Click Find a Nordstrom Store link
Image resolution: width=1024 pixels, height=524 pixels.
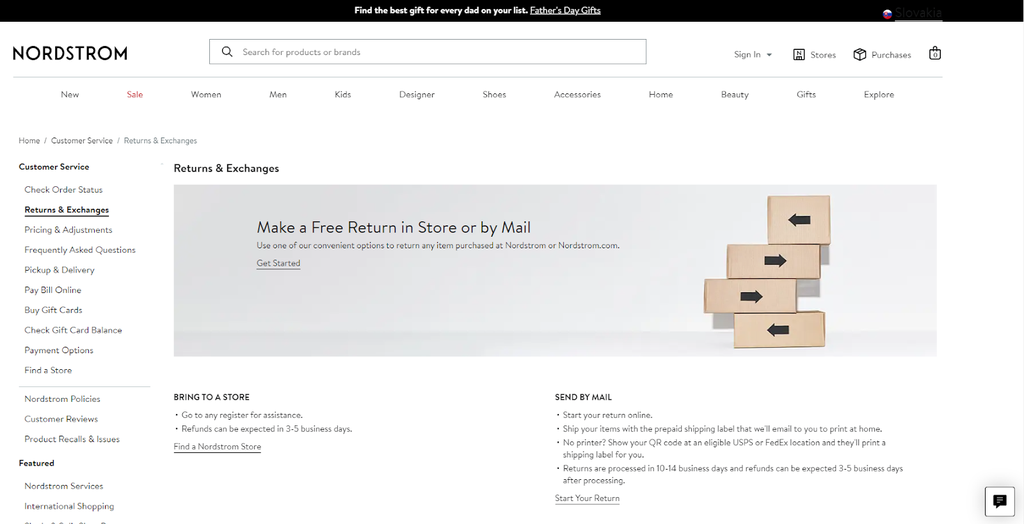(x=217, y=447)
